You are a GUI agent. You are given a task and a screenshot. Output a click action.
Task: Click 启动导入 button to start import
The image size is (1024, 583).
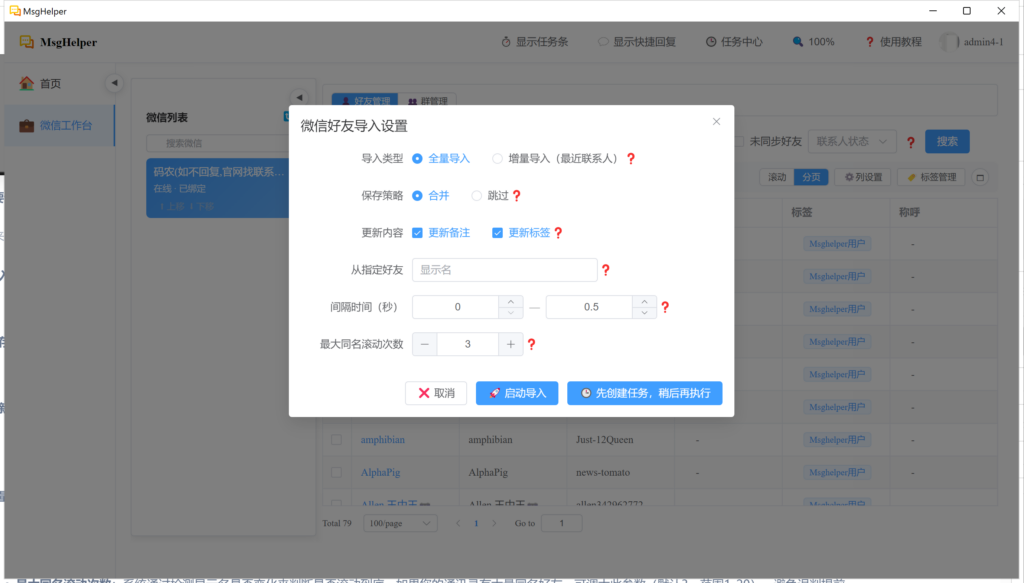coord(517,393)
